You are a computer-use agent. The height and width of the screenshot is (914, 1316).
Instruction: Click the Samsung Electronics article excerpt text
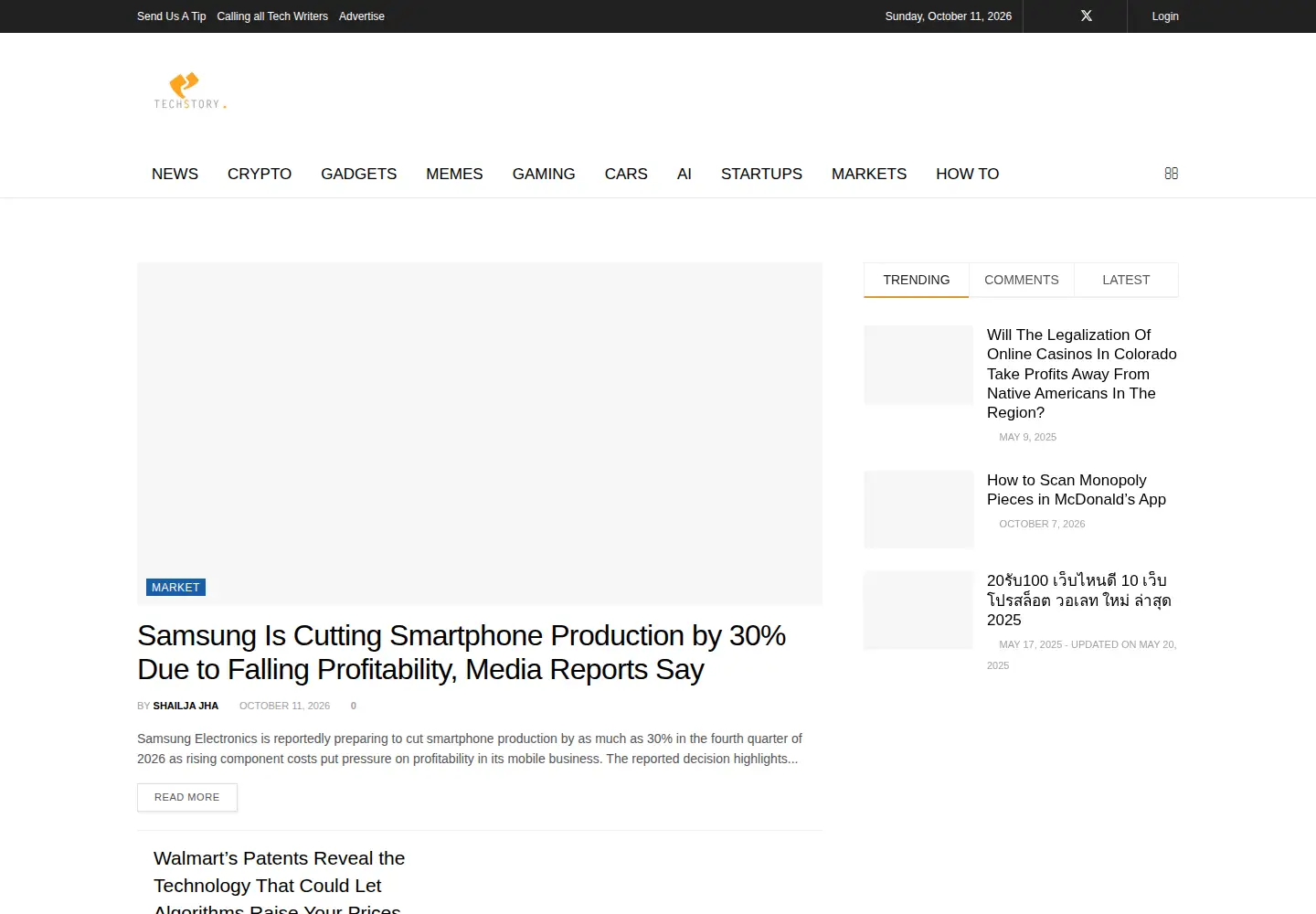[470, 749]
